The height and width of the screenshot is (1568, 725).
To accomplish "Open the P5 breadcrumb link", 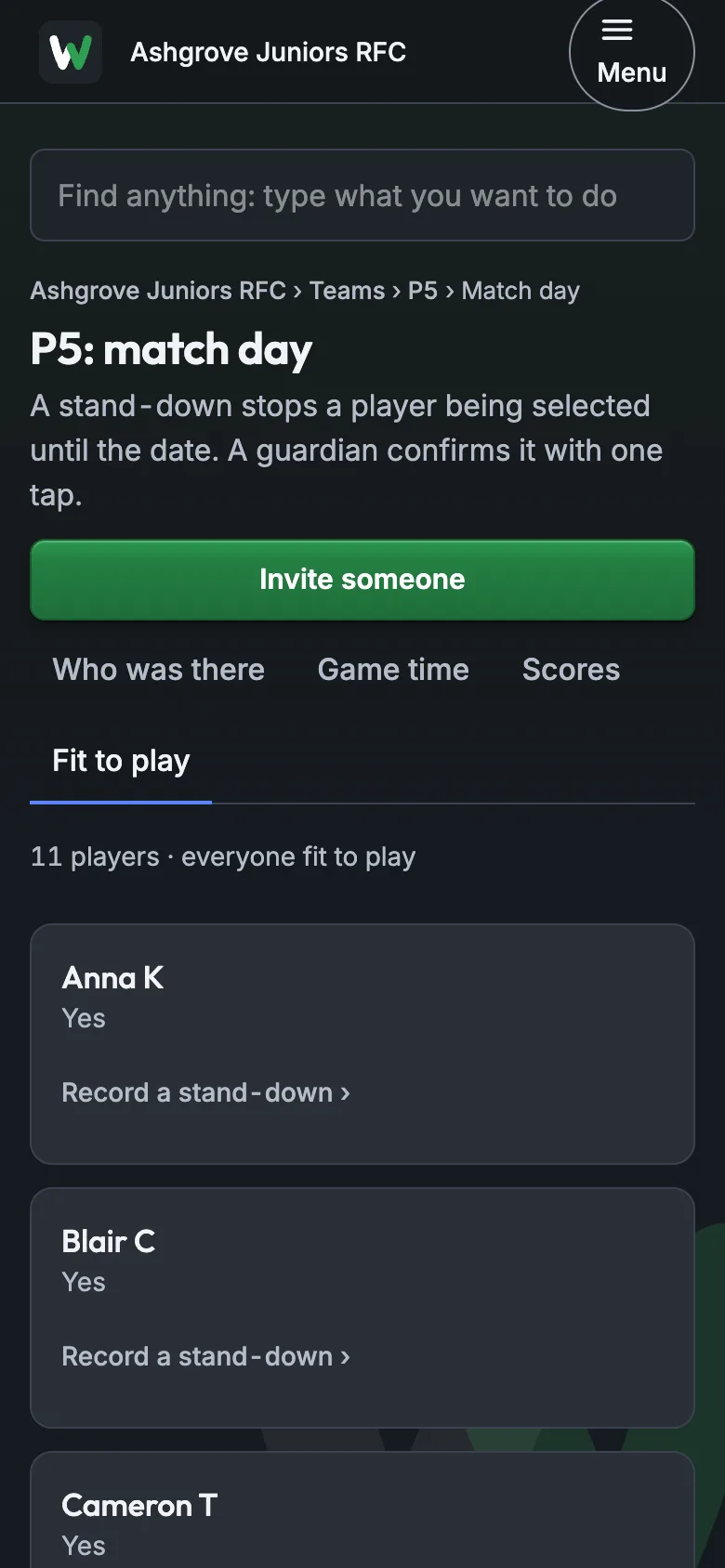I will tap(423, 291).
